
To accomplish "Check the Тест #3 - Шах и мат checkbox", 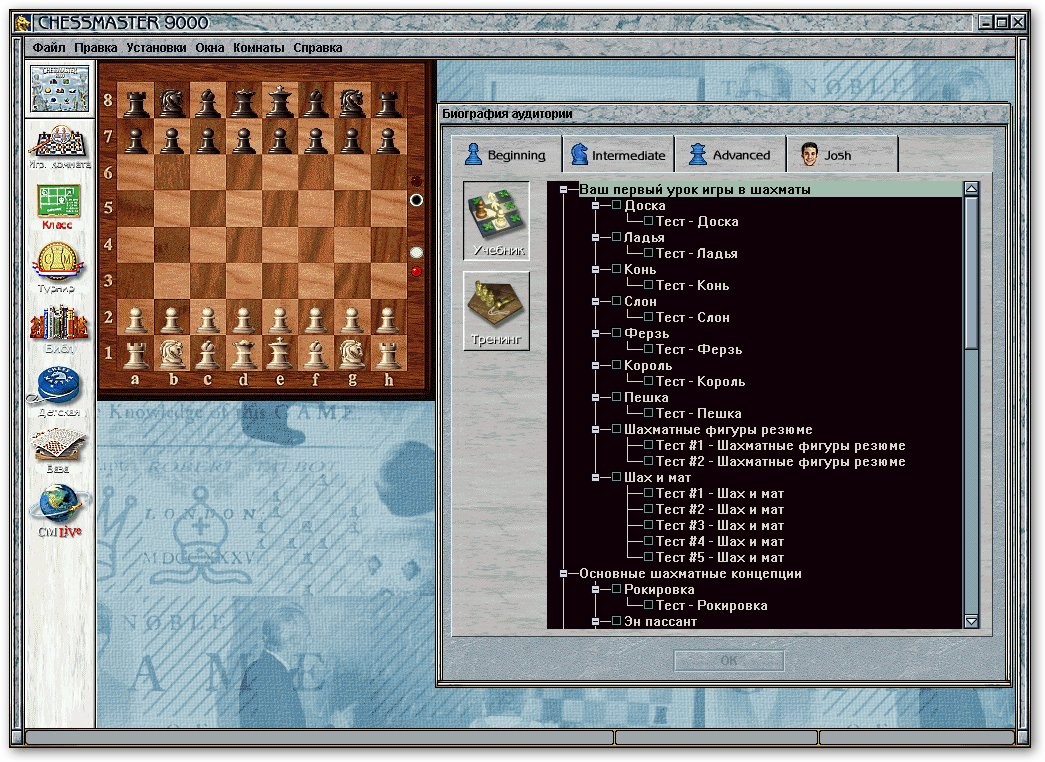I will point(648,525).
